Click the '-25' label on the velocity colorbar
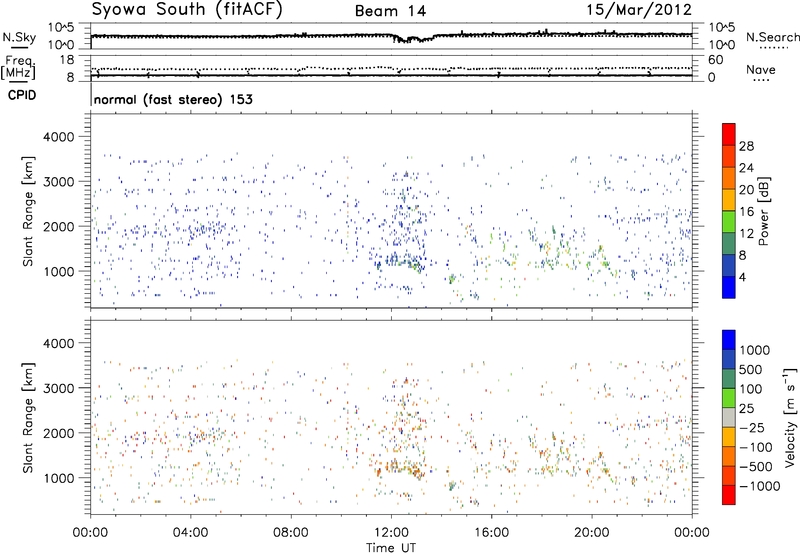Screen dimensions: 800x554 point(752,427)
